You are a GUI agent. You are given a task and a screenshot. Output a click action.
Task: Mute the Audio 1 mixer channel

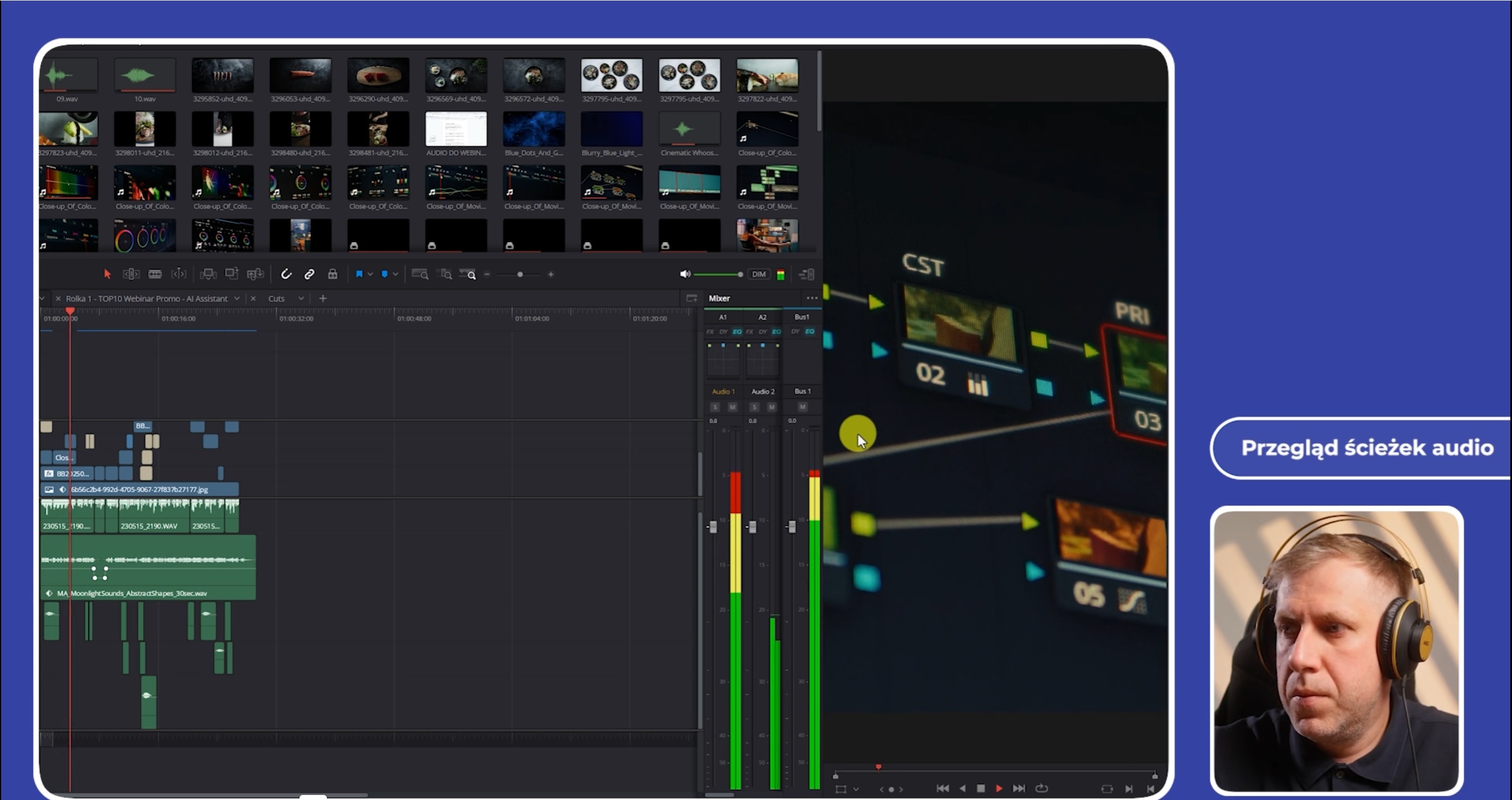point(733,407)
